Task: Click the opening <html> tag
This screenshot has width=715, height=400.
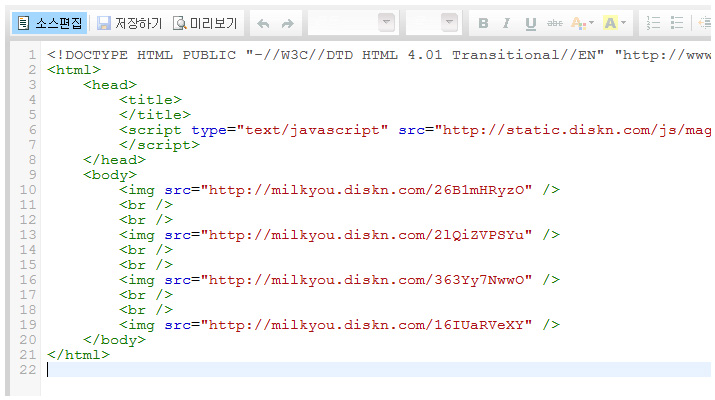Action: pyautogui.click(x=74, y=70)
